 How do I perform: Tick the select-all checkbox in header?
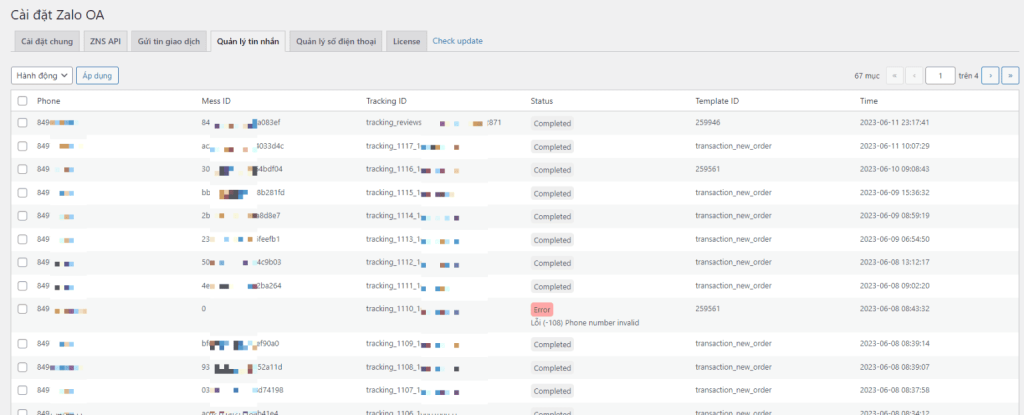(x=23, y=101)
